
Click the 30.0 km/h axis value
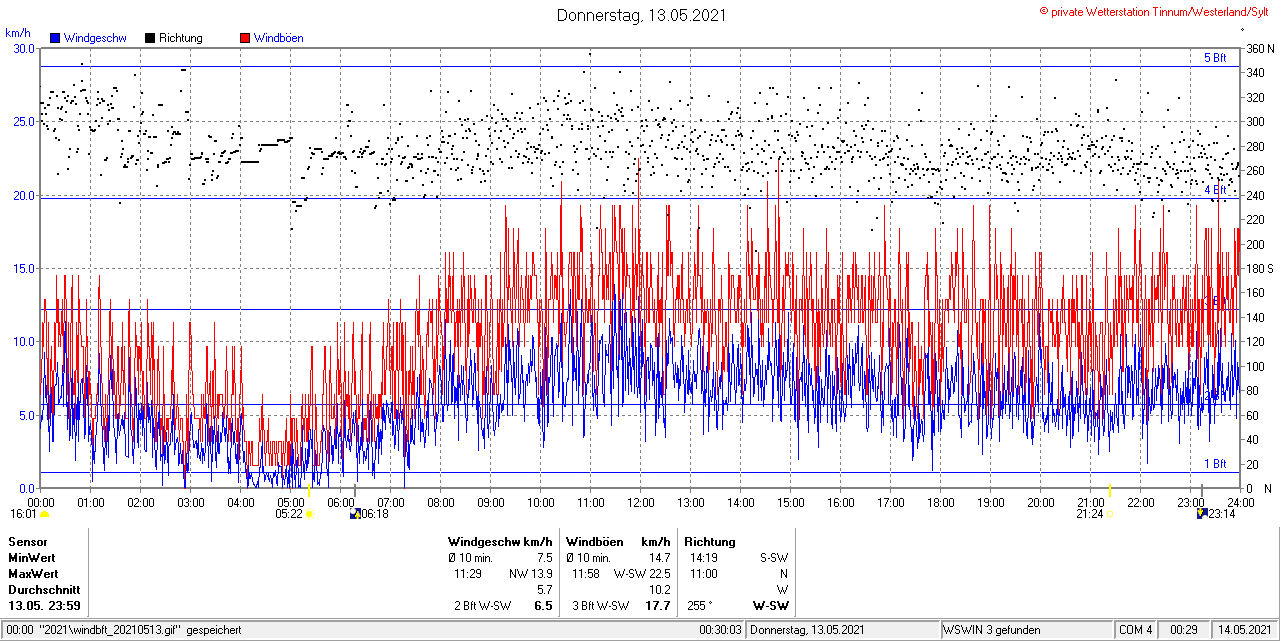[24, 48]
